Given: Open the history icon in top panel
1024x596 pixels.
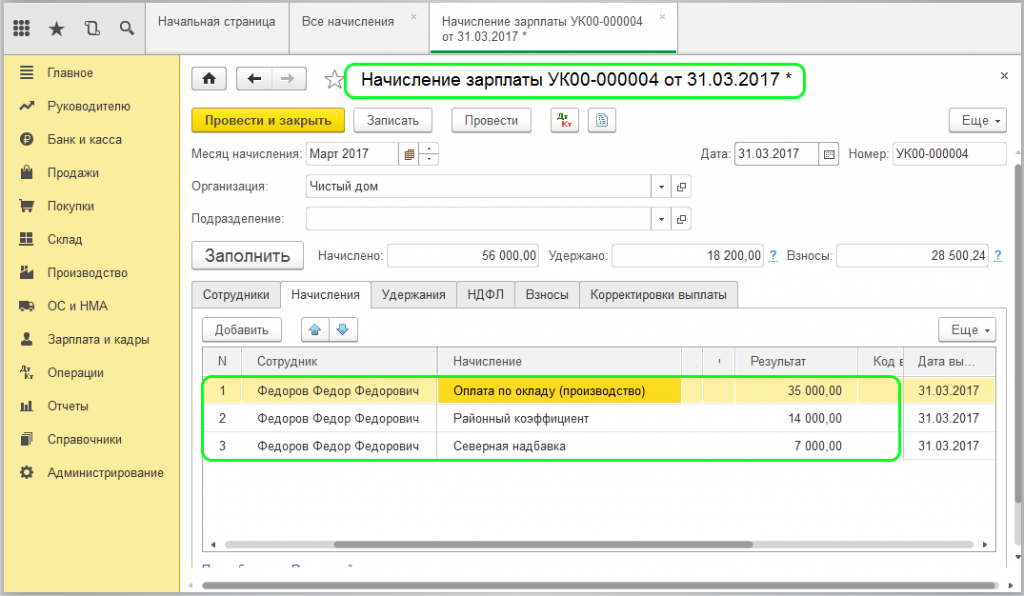Looking at the screenshot, I should pyautogui.click(x=92, y=28).
